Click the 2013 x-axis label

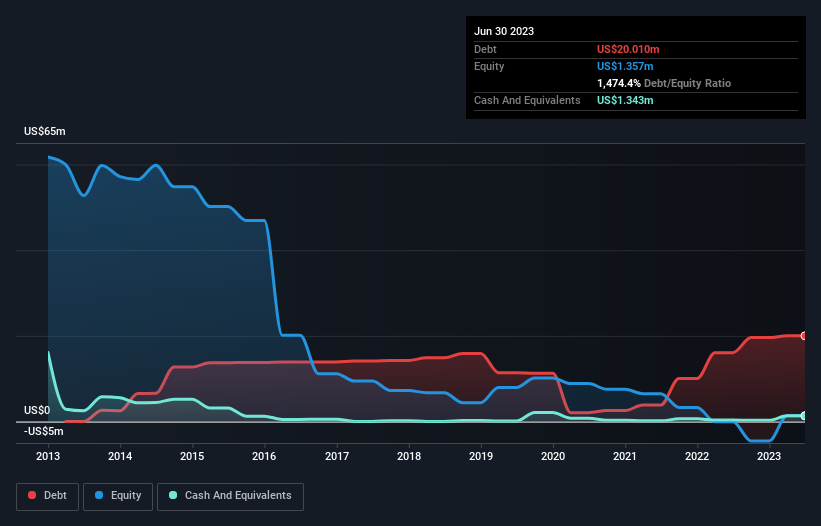pos(48,456)
